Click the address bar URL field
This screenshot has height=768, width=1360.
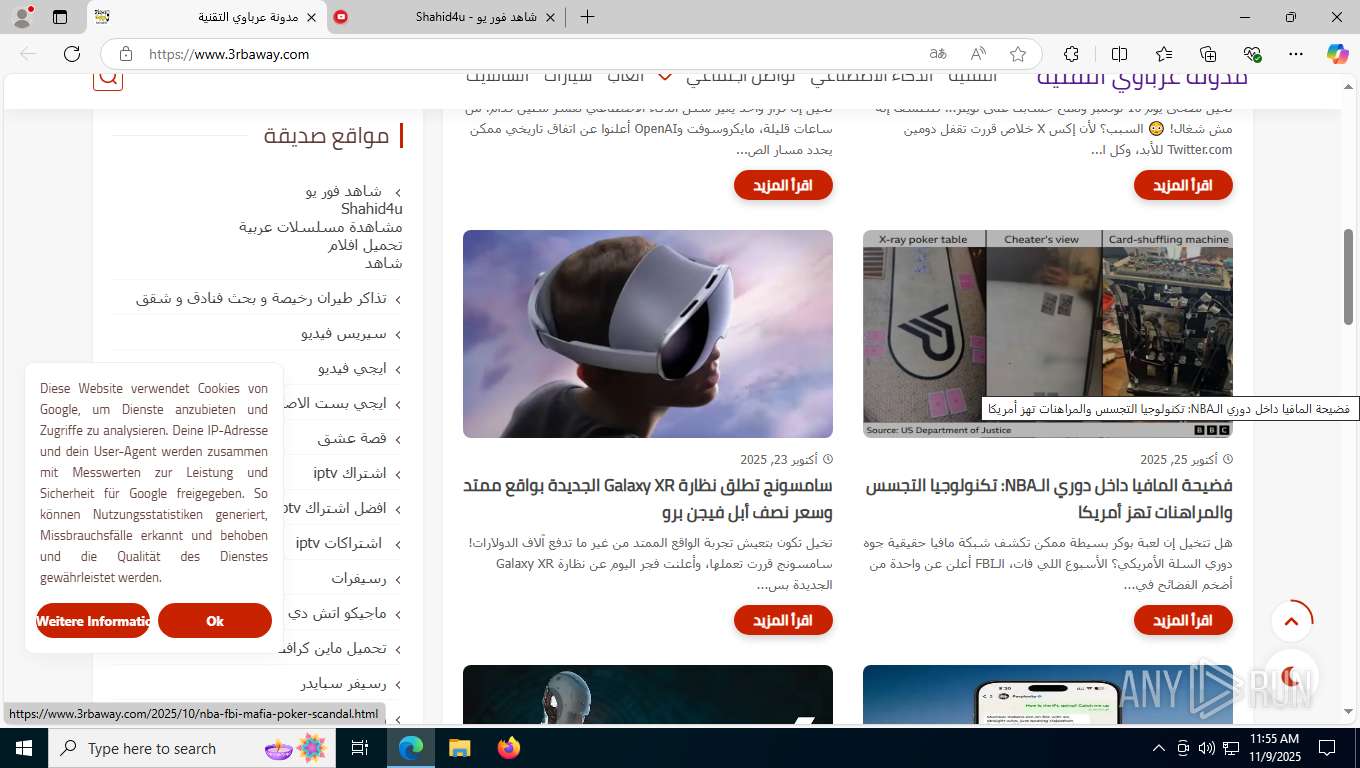530,54
